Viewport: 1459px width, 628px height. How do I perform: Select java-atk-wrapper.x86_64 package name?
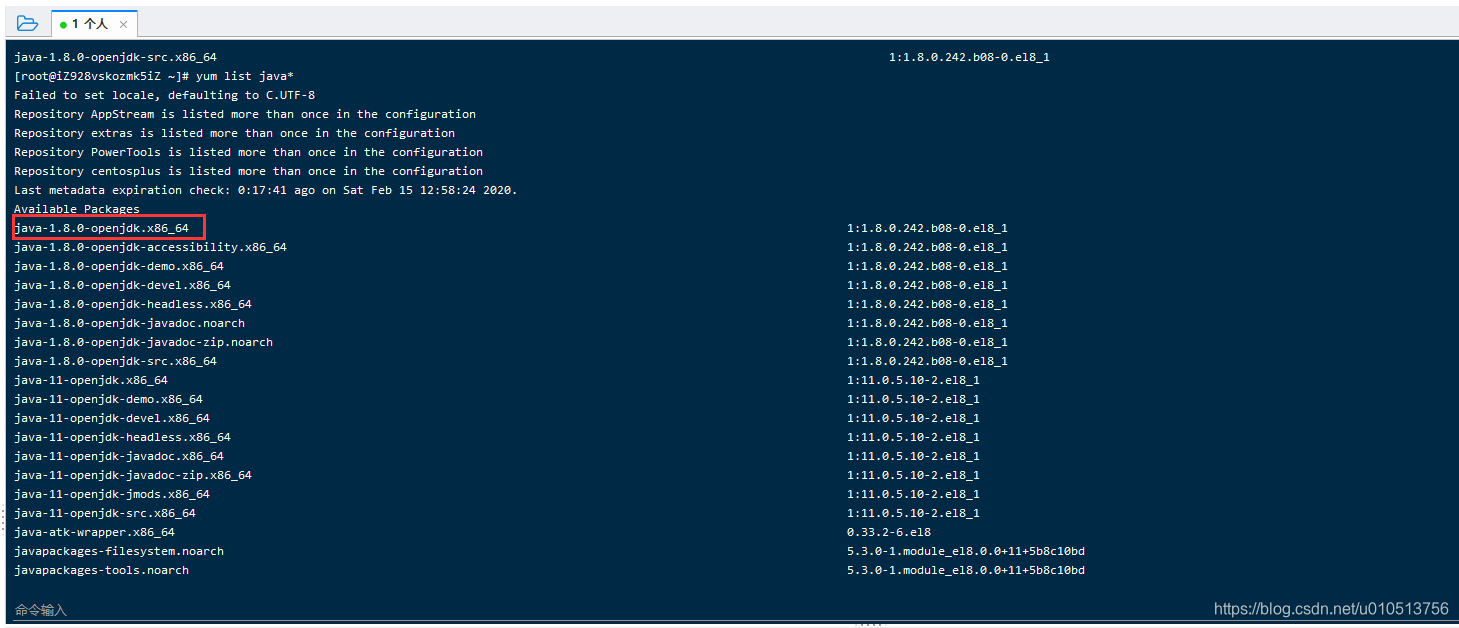pyautogui.click(x=94, y=532)
